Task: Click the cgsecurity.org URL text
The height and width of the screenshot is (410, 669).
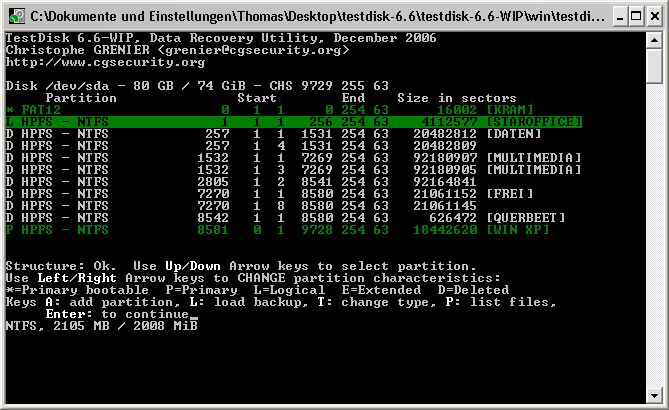Action: click(105, 62)
